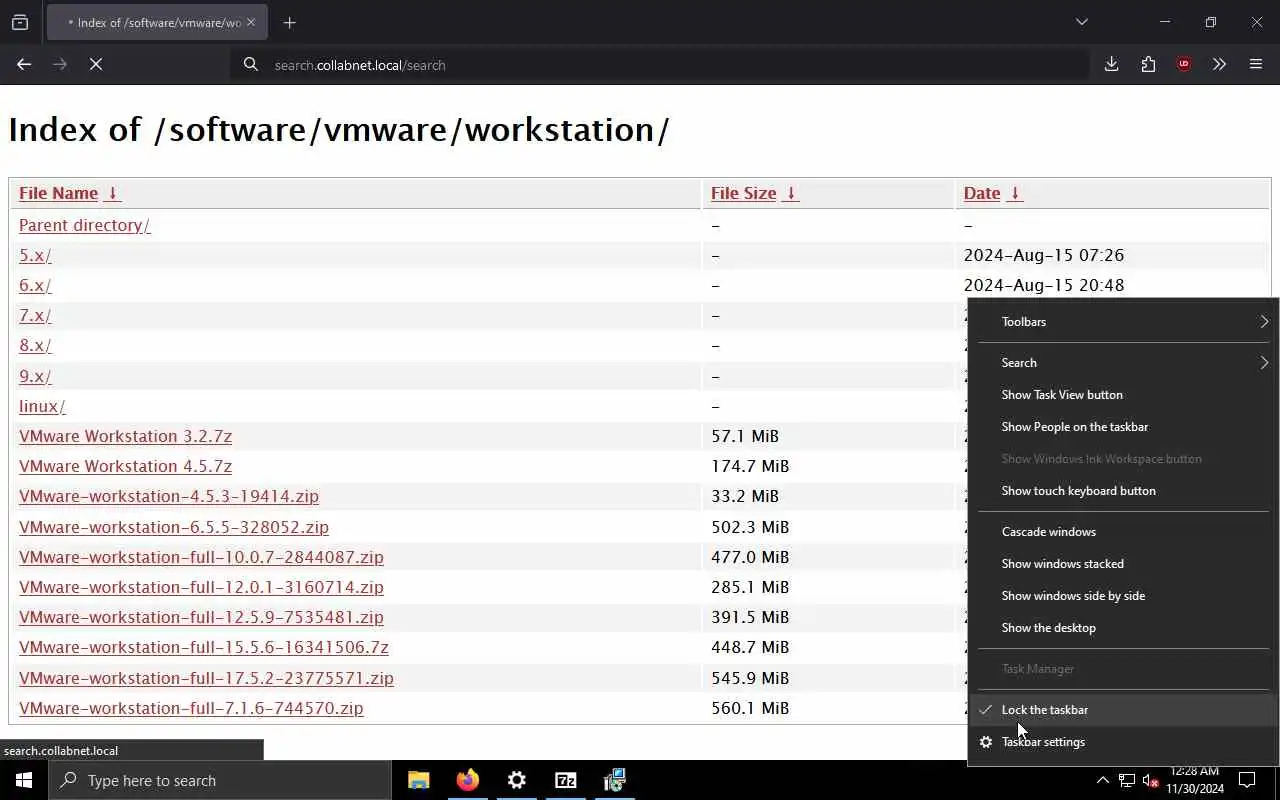
Task: Go back to previous page
Action: tap(24, 64)
